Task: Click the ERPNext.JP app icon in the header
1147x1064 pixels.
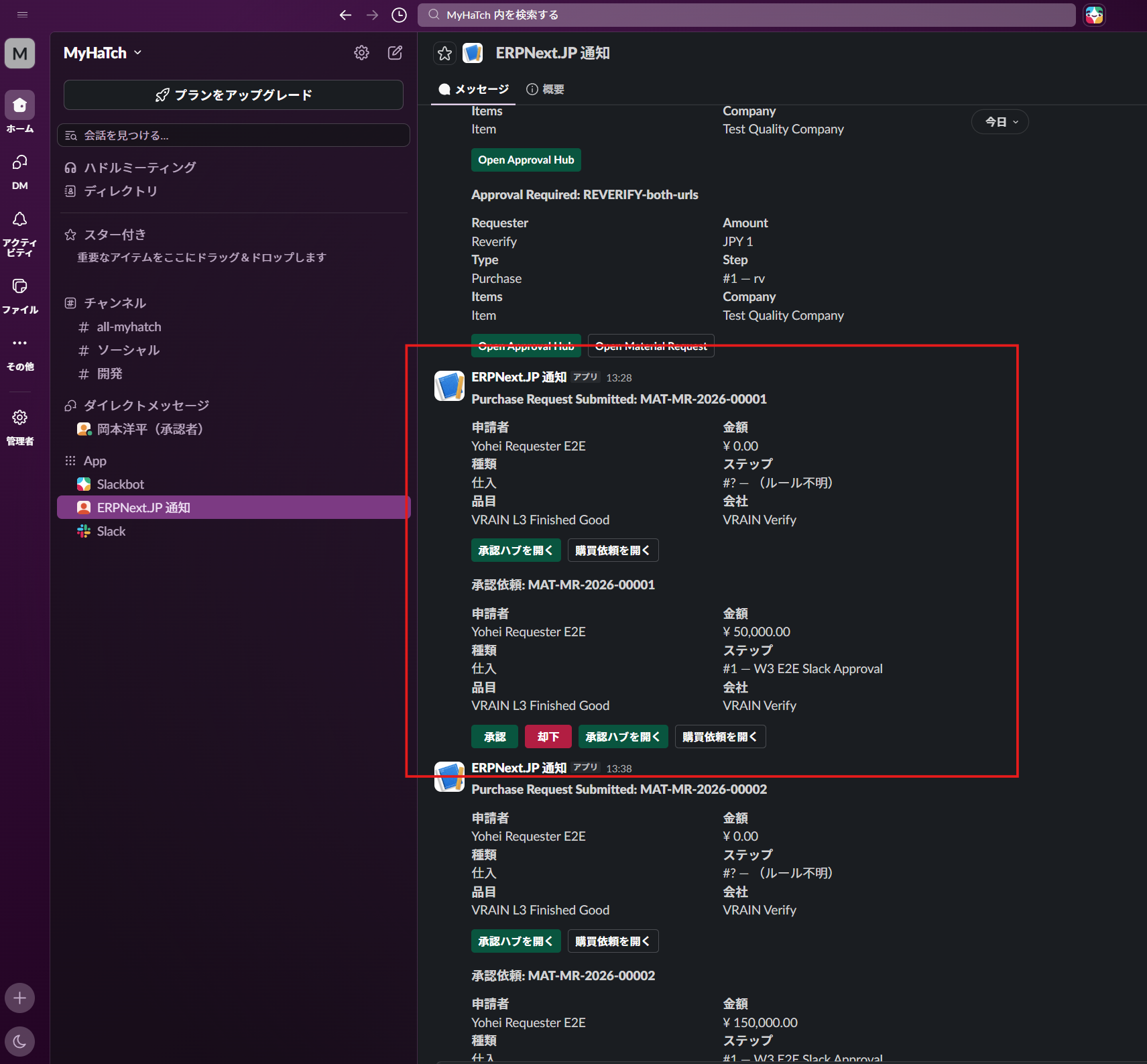Action: click(x=473, y=53)
